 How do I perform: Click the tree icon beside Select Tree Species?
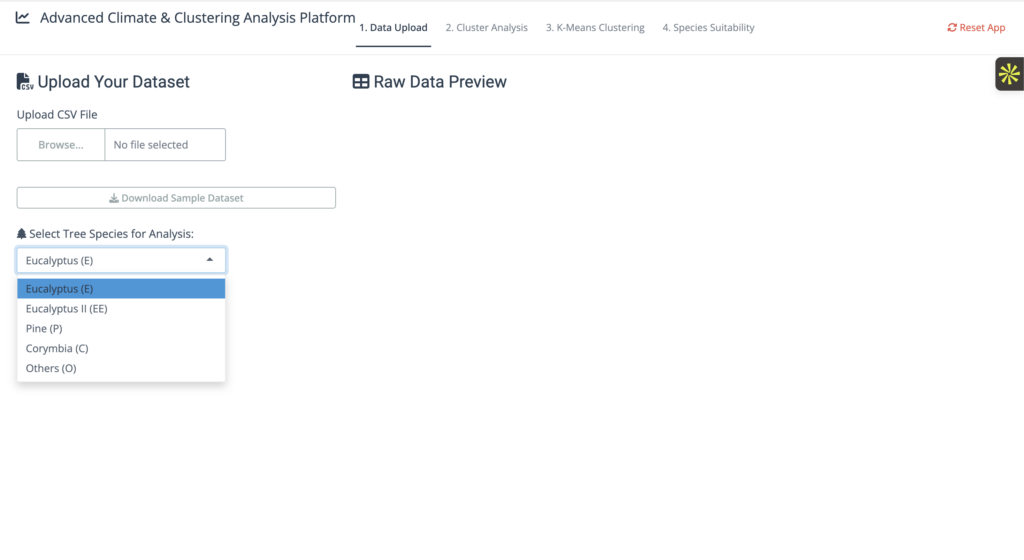22,233
